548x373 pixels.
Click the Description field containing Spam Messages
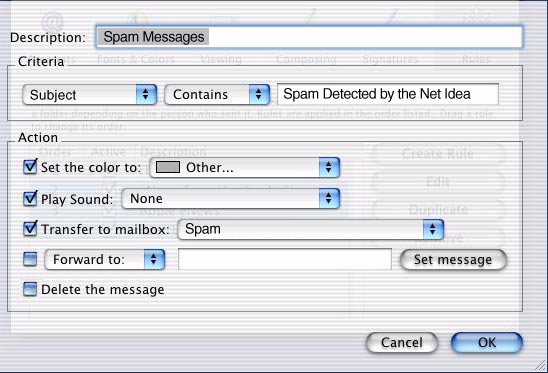pos(309,37)
